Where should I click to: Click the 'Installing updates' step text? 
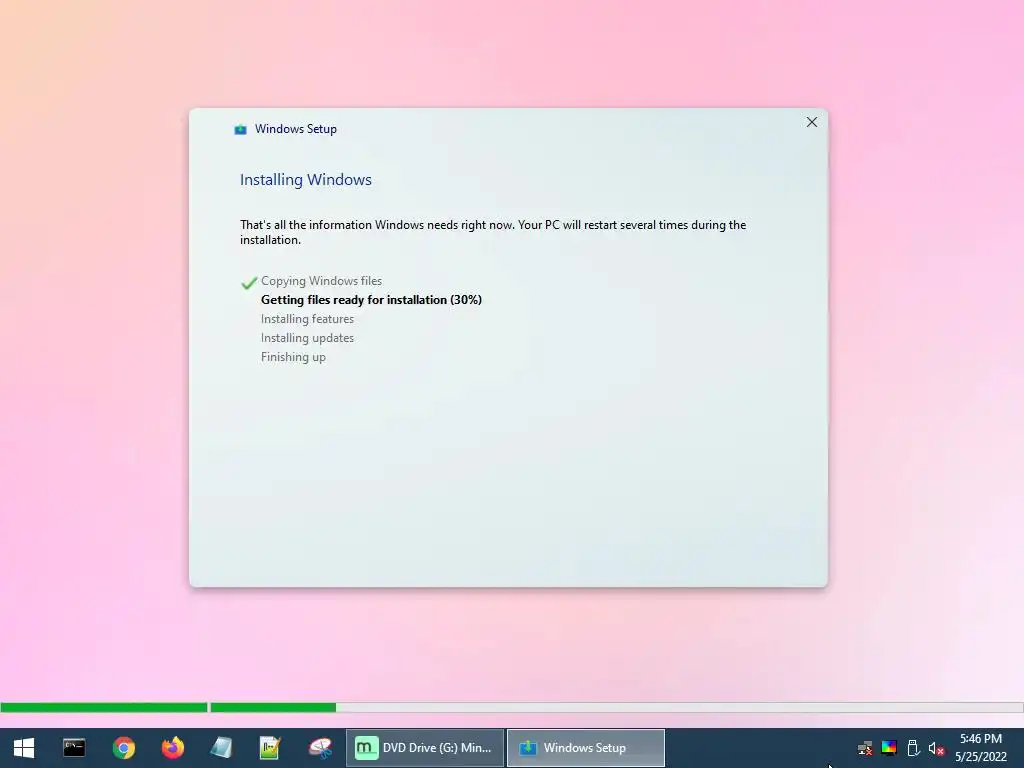click(308, 338)
